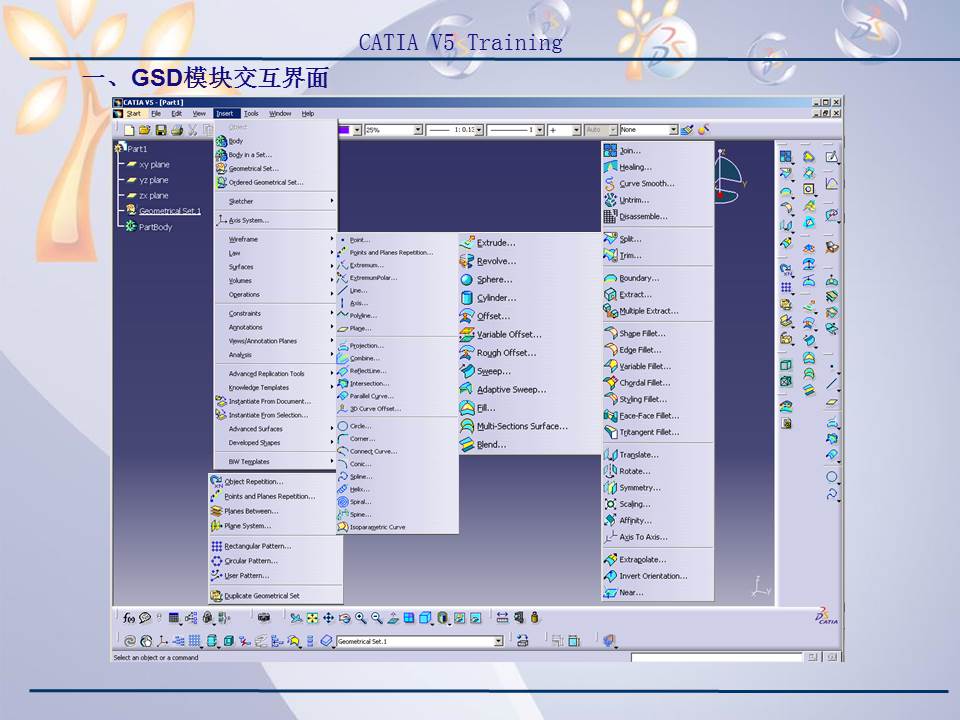Open the 25% zoom percentage dropdown
Image resolution: width=960 pixels, height=720 pixels.
[418, 130]
